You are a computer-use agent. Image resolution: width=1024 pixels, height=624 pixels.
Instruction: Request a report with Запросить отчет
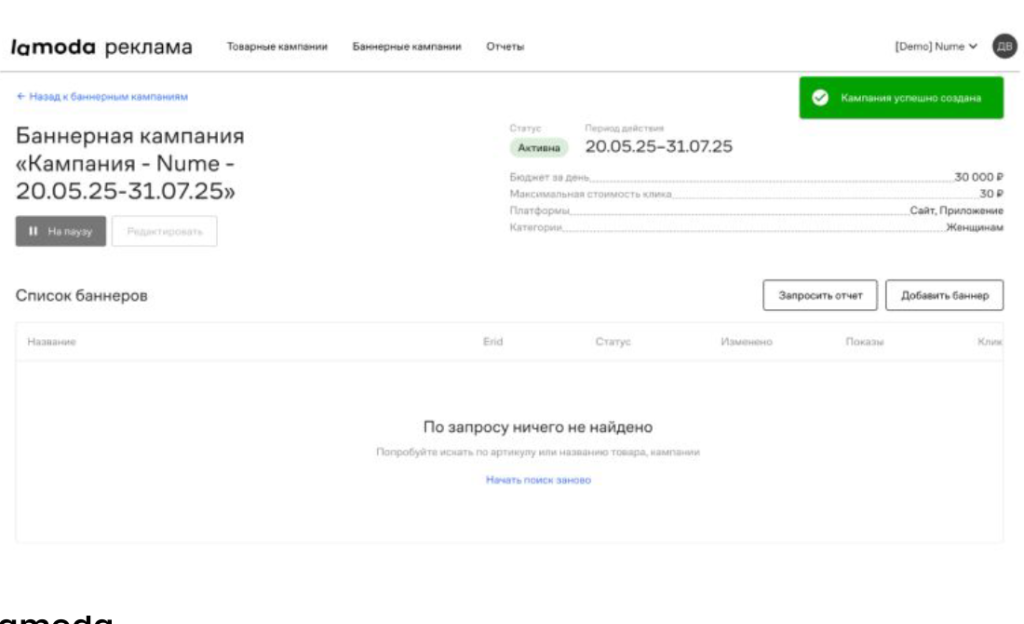pyautogui.click(x=821, y=295)
